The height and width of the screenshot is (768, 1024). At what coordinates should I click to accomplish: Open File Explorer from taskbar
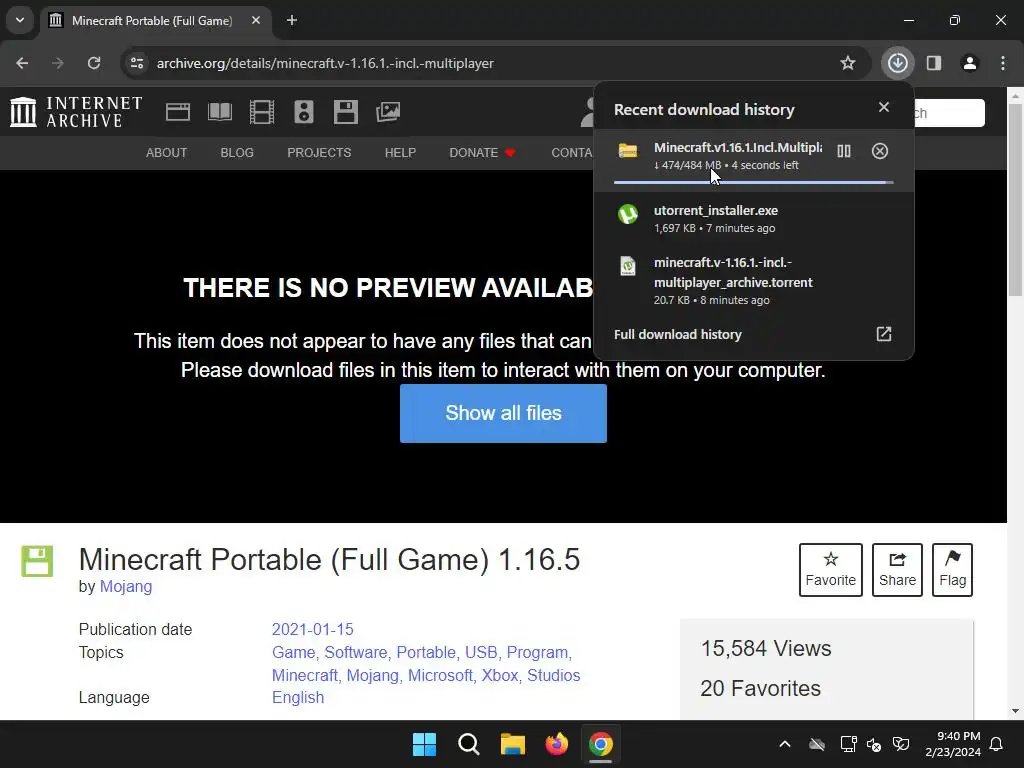tap(513, 744)
